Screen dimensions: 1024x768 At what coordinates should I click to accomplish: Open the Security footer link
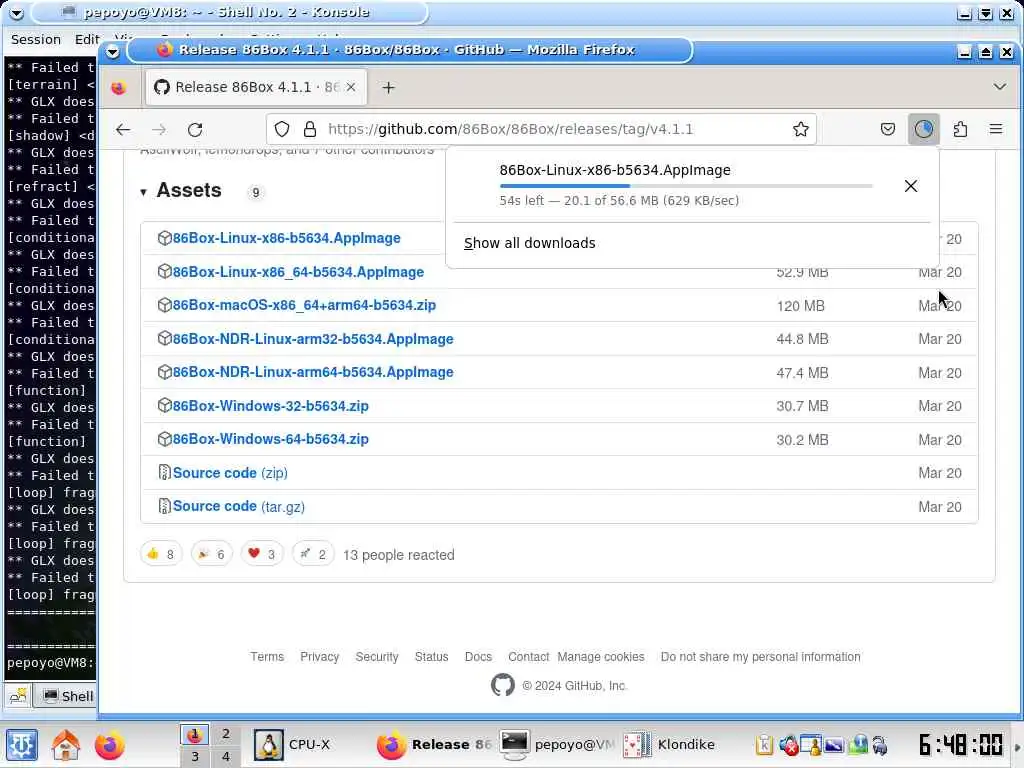[377, 656]
